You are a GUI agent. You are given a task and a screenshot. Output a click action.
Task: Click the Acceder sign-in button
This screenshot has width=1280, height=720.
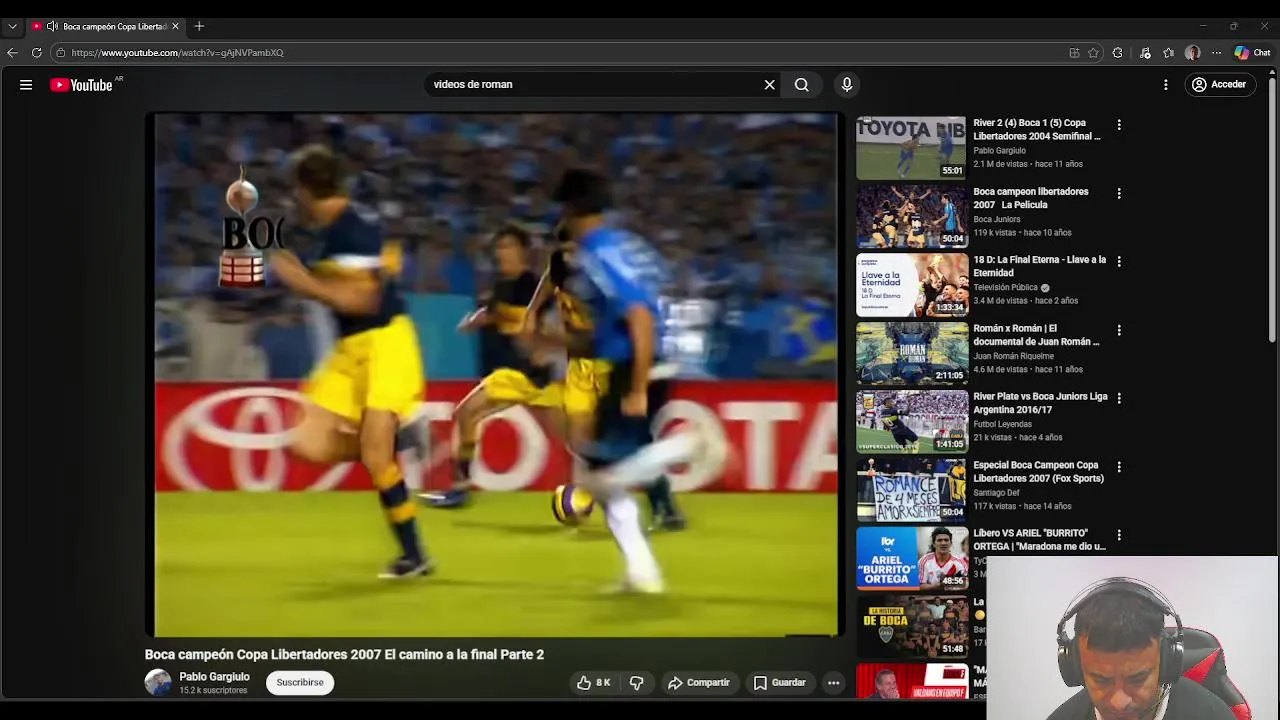click(1218, 85)
